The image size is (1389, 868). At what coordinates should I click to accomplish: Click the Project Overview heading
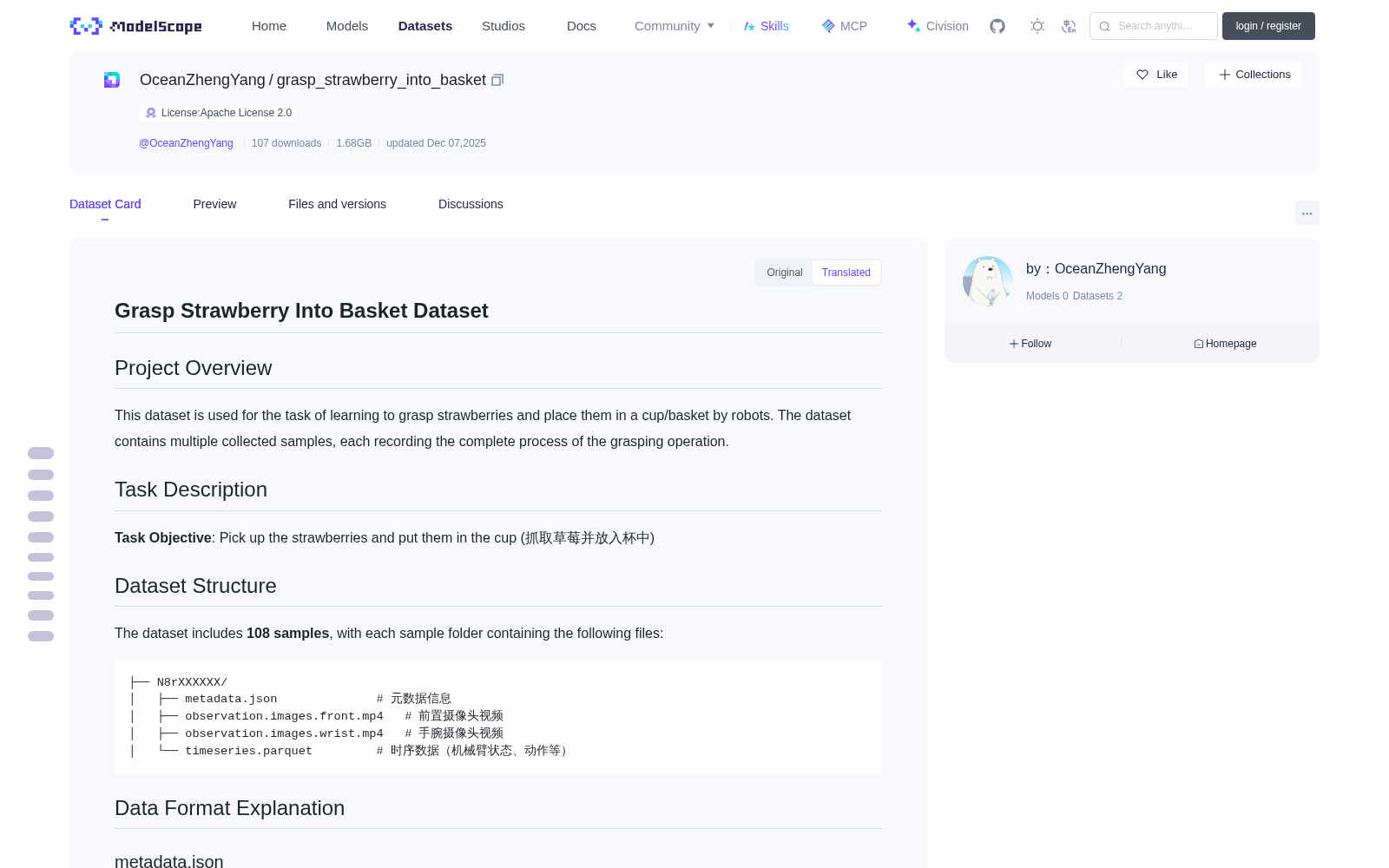coord(193,368)
